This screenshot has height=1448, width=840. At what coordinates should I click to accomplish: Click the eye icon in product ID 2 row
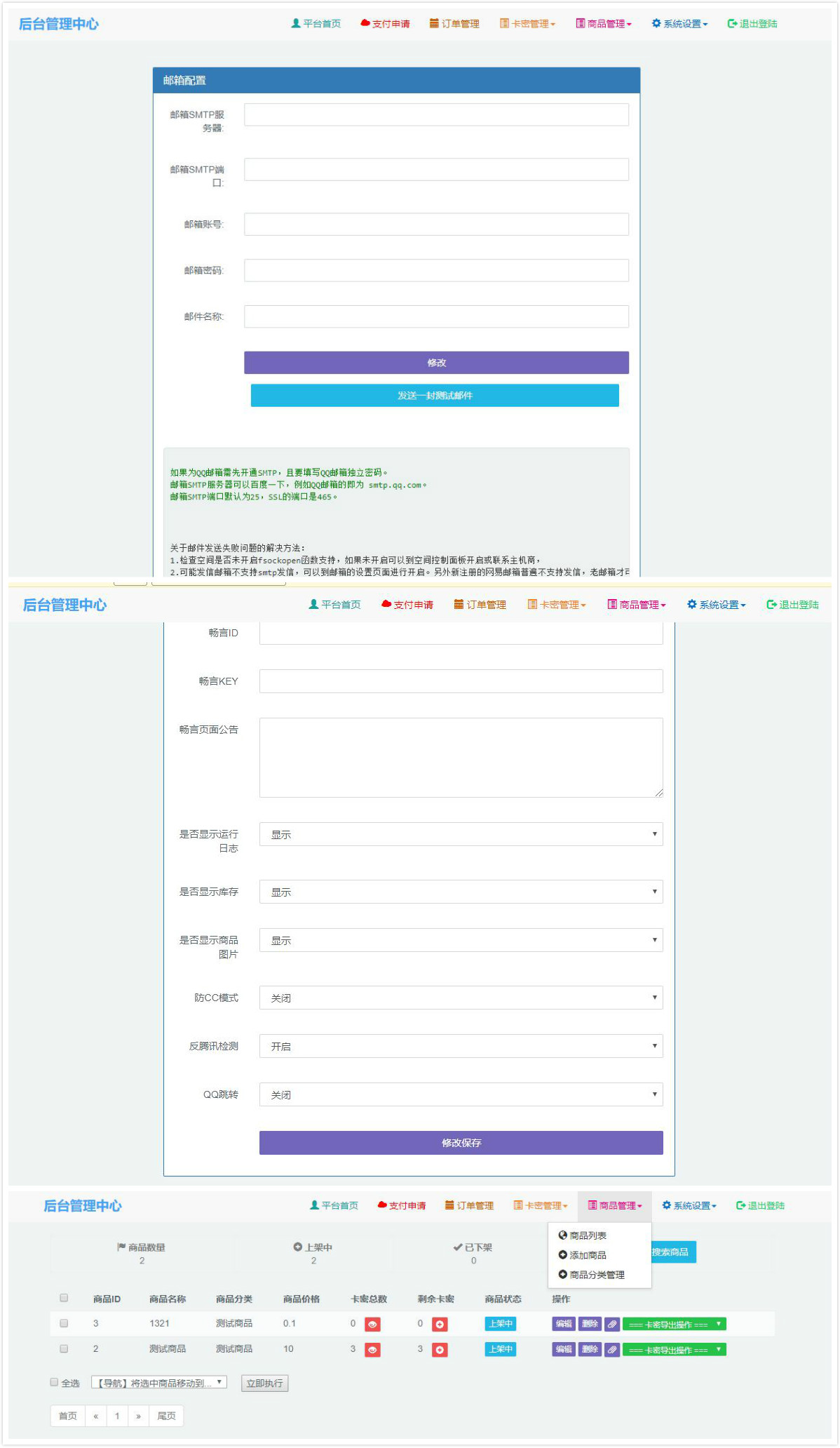(x=372, y=1350)
